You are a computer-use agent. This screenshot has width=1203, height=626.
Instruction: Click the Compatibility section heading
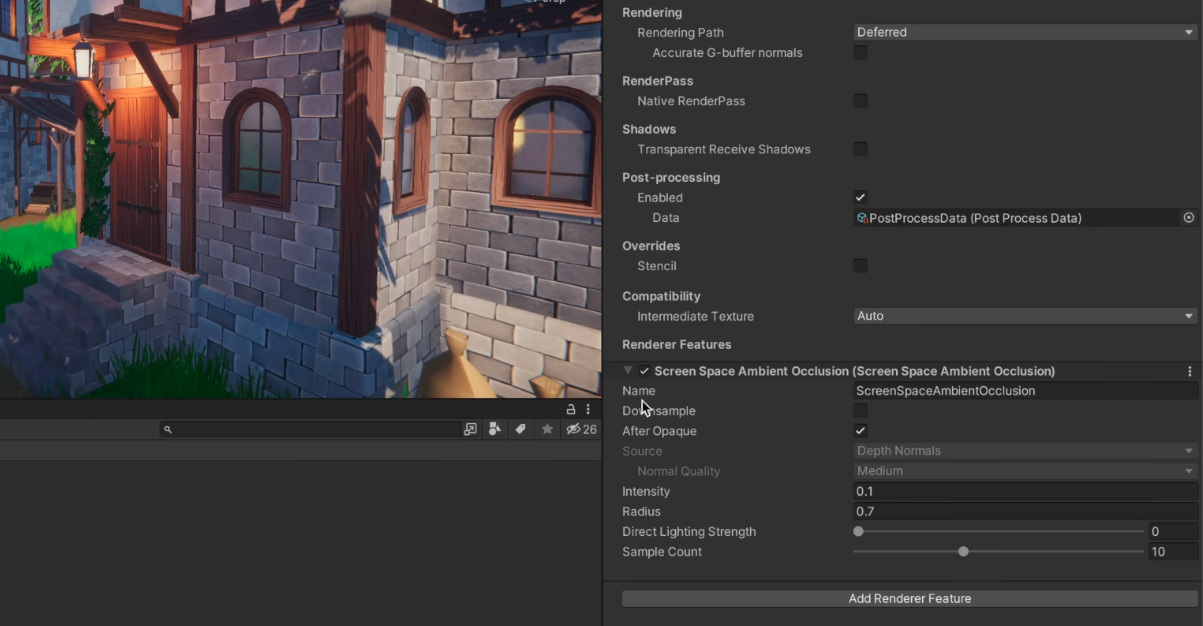pyautogui.click(x=661, y=297)
